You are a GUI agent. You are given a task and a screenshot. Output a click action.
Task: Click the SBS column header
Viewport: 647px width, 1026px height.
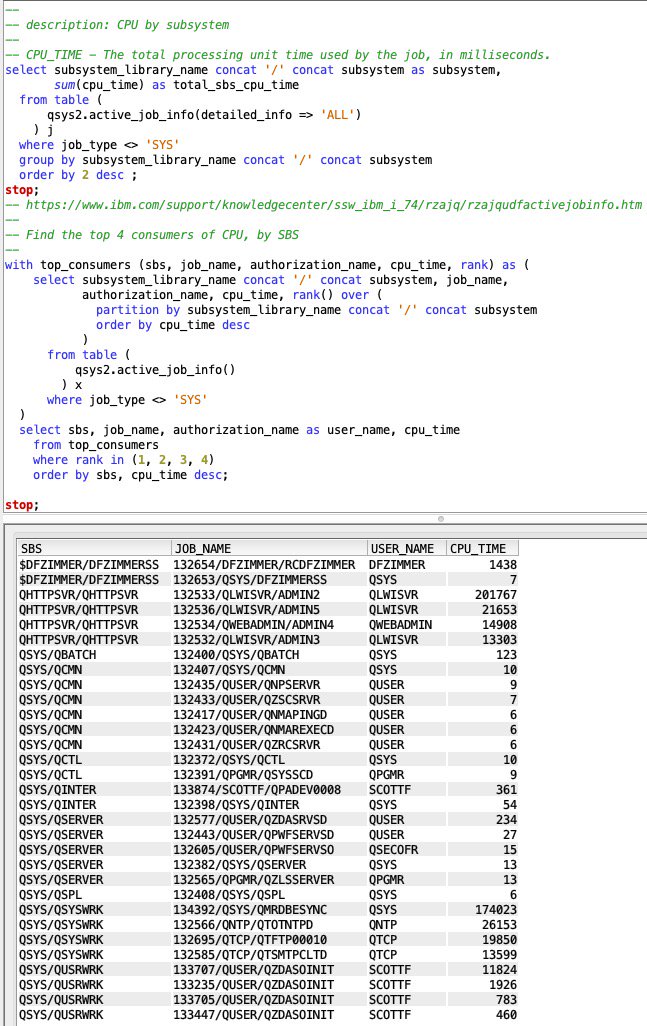pos(94,548)
